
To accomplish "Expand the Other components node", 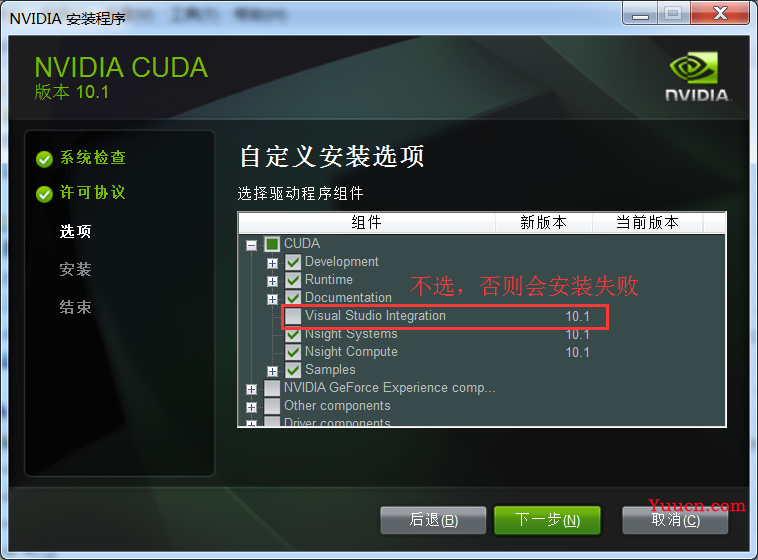I will (x=251, y=407).
